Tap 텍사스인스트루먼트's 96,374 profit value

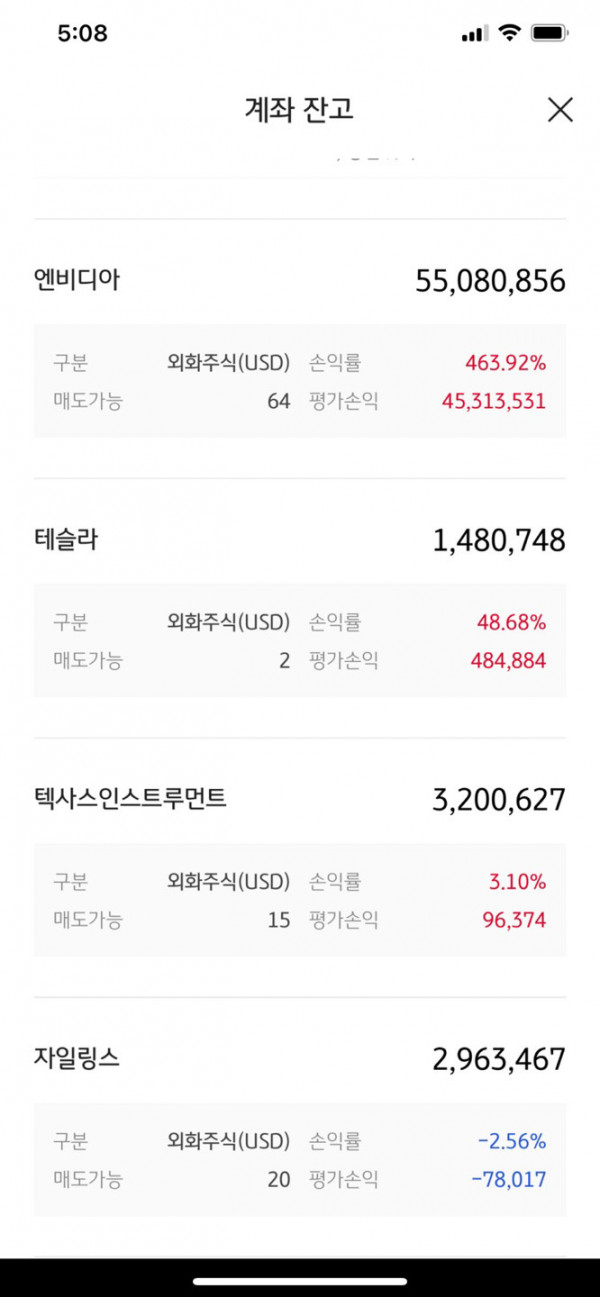(514, 920)
